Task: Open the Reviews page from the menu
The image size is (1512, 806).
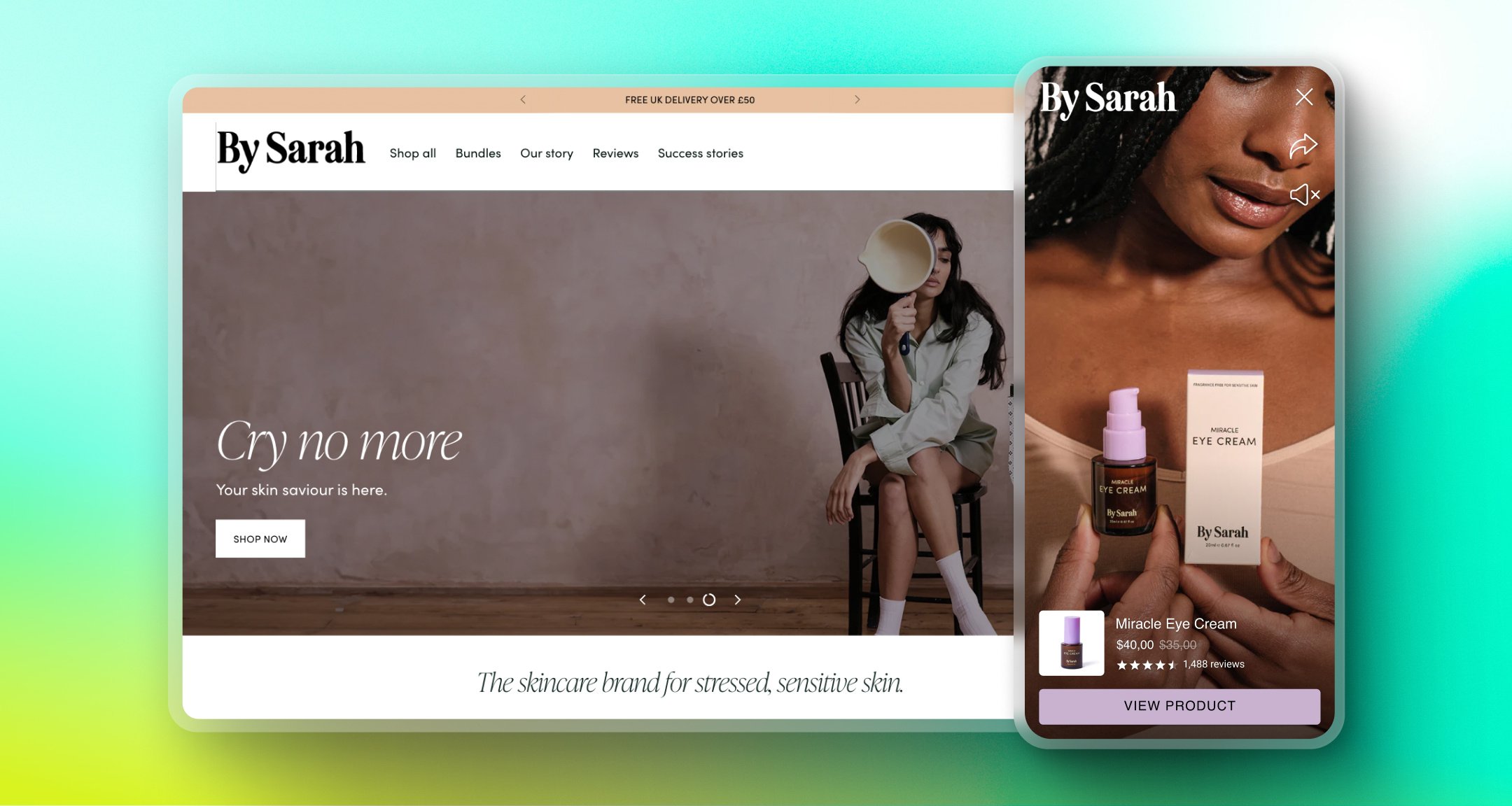Action: click(x=615, y=153)
